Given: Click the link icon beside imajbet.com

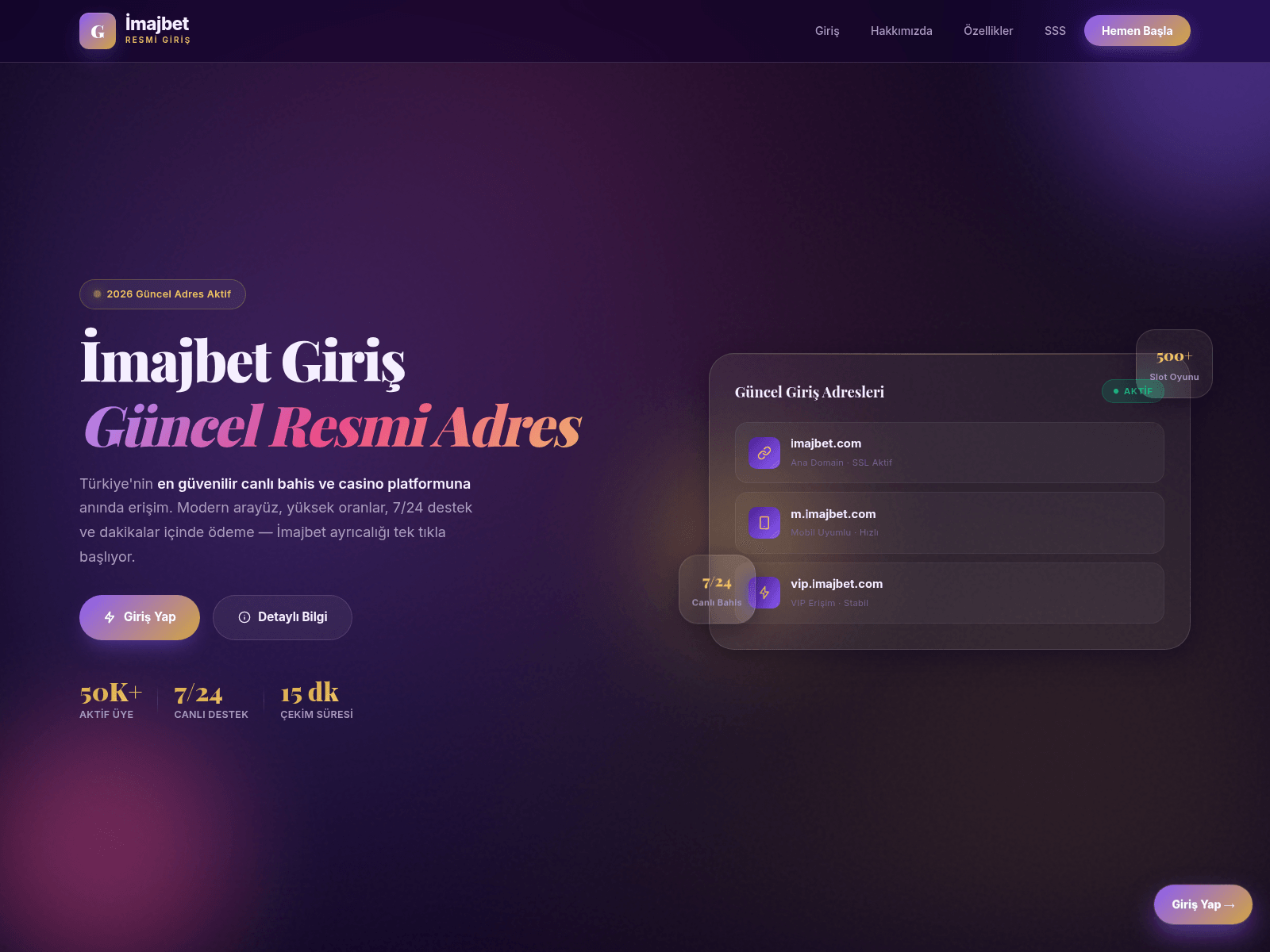Looking at the screenshot, I should click(x=764, y=453).
